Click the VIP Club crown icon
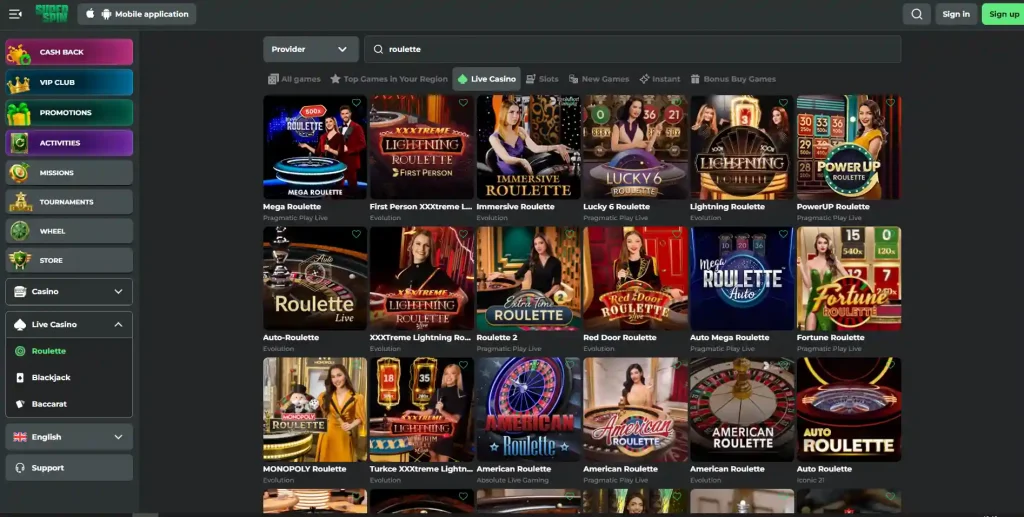The width and height of the screenshot is (1024, 517). 18,84
